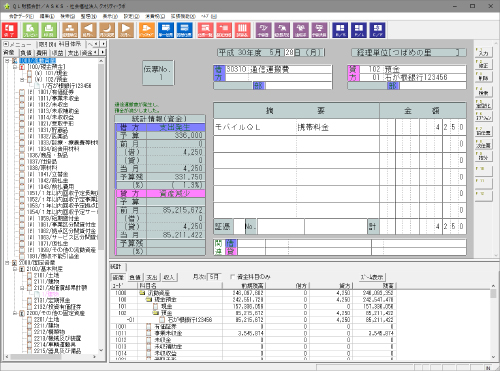Screen dimensions: 500x371
Task: Click the F9 function button
Action: [483, 157]
